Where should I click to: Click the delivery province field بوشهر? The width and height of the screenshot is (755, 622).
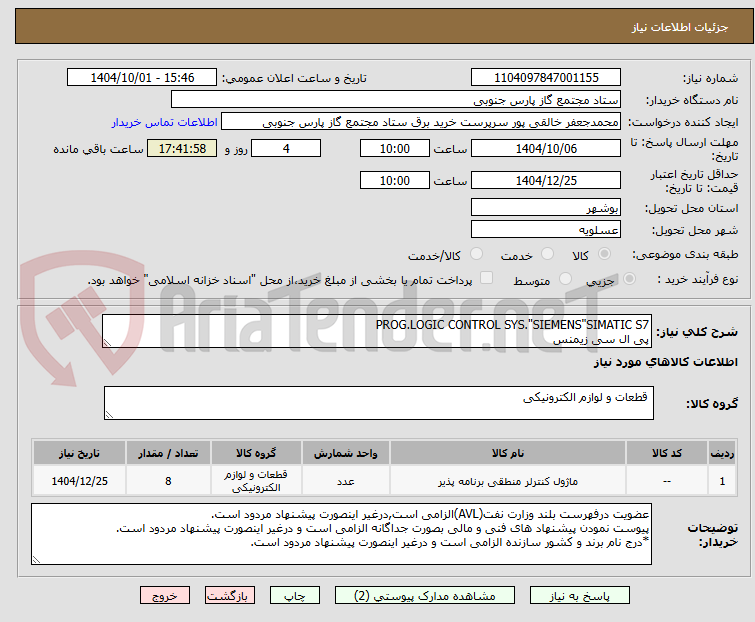546,207
